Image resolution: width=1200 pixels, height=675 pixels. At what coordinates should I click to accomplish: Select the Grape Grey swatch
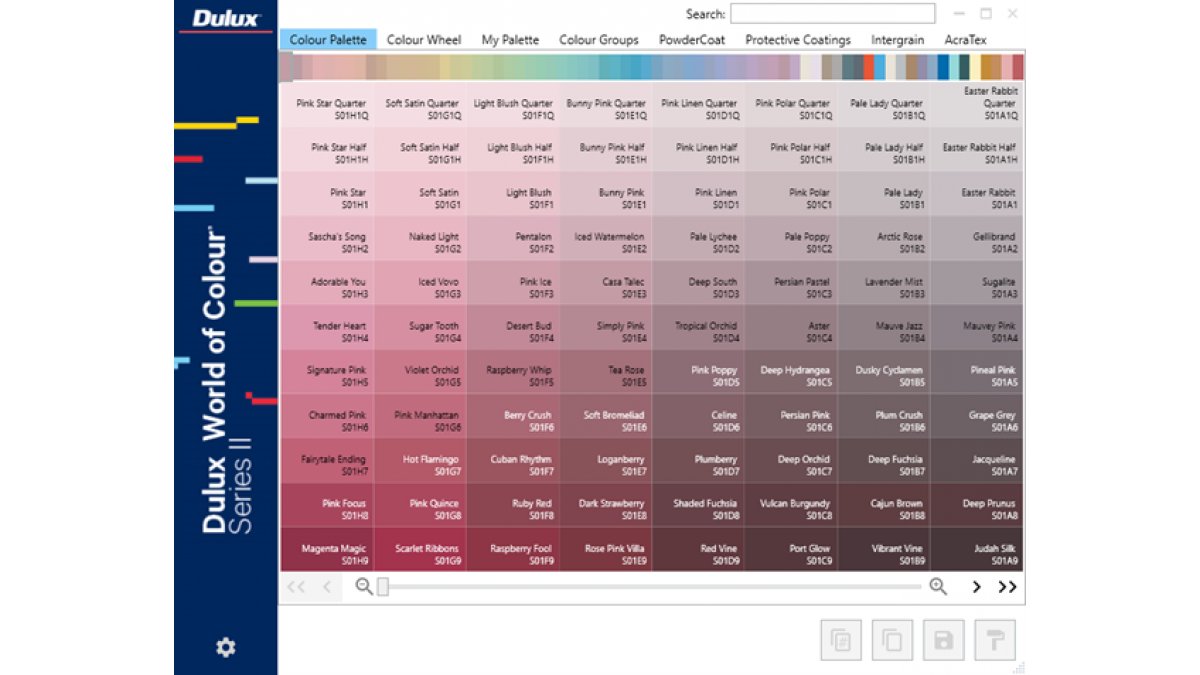pyautogui.click(x=977, y=416)
